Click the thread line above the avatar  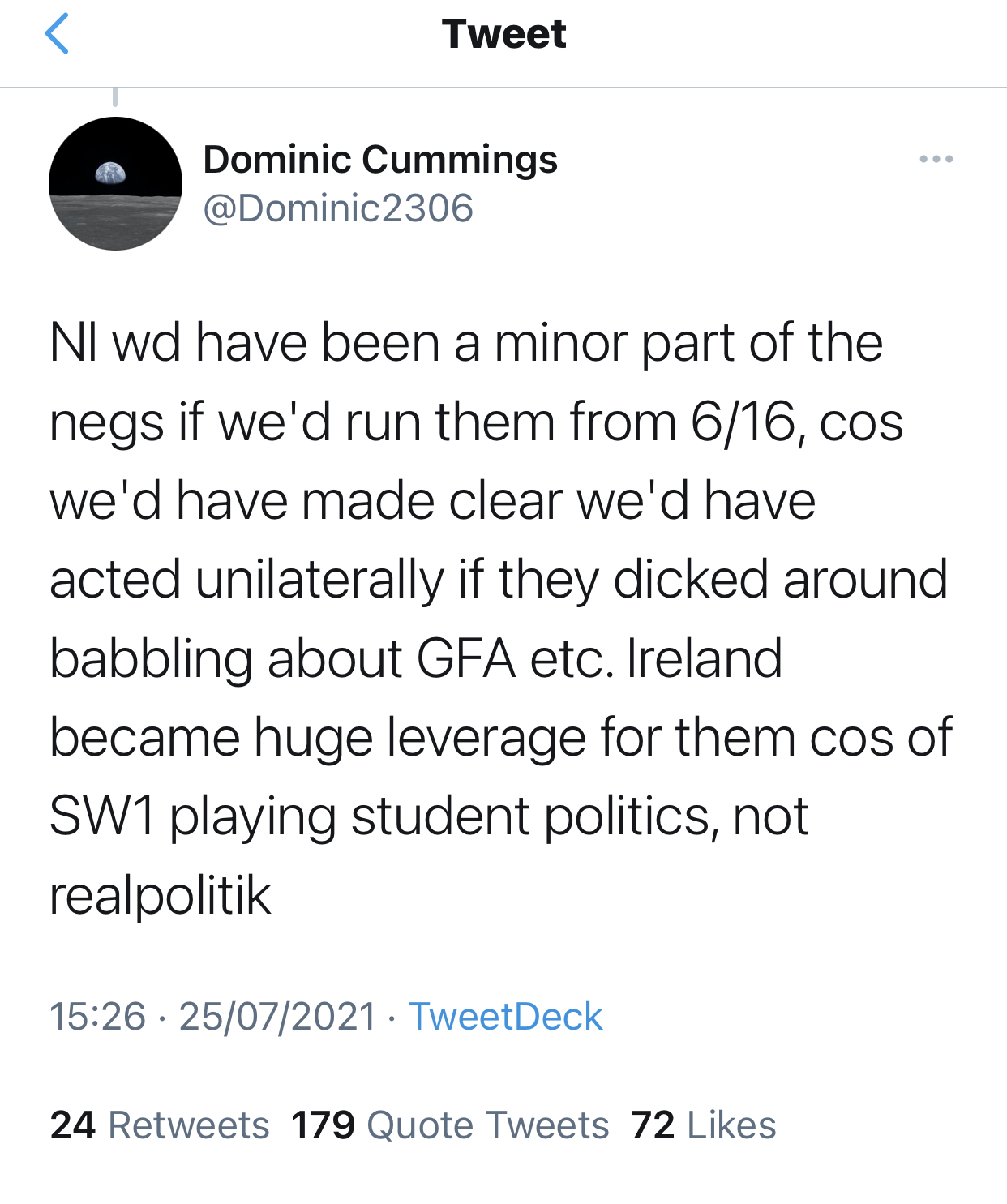[115, 96]
